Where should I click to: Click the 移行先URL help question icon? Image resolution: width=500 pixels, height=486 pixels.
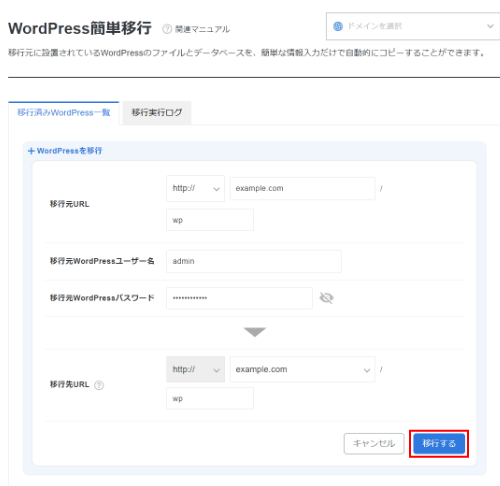(99, 385)
